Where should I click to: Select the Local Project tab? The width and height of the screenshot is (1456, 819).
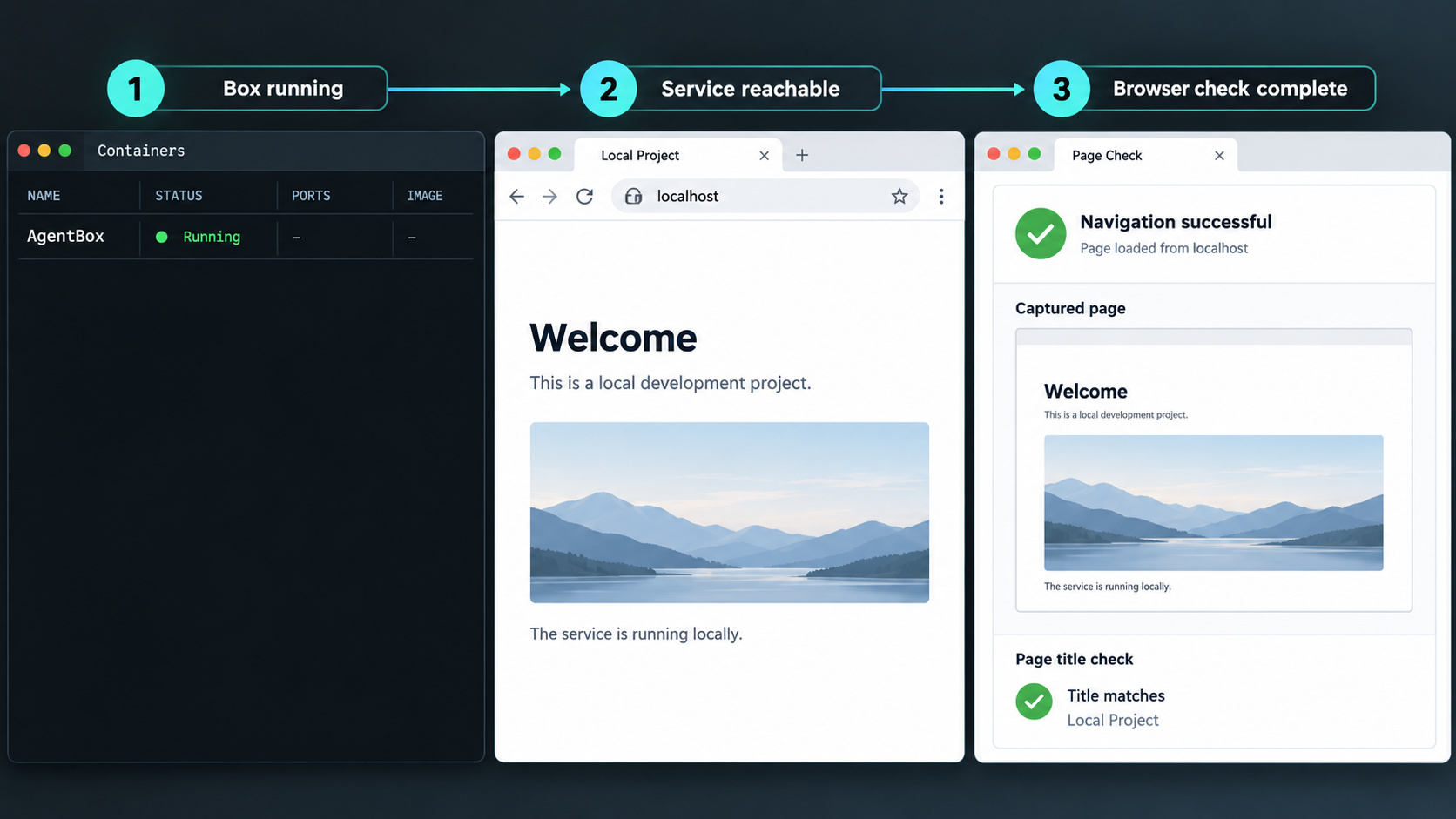[x=678, y=155]
